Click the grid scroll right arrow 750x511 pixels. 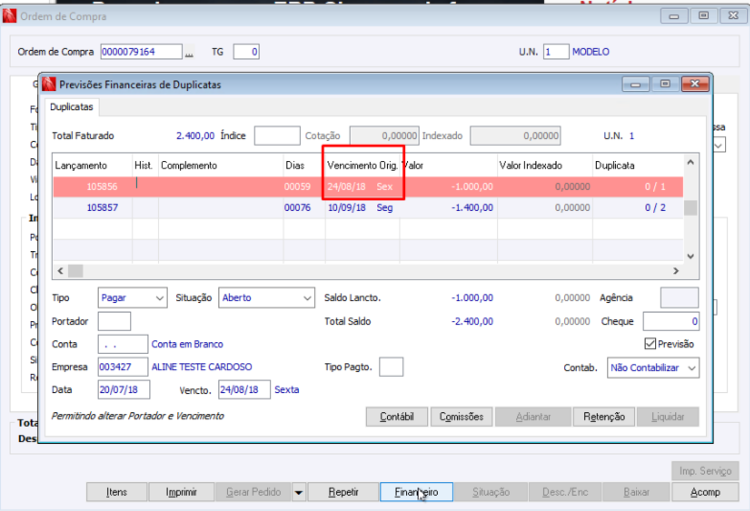(x=676, y=271)
